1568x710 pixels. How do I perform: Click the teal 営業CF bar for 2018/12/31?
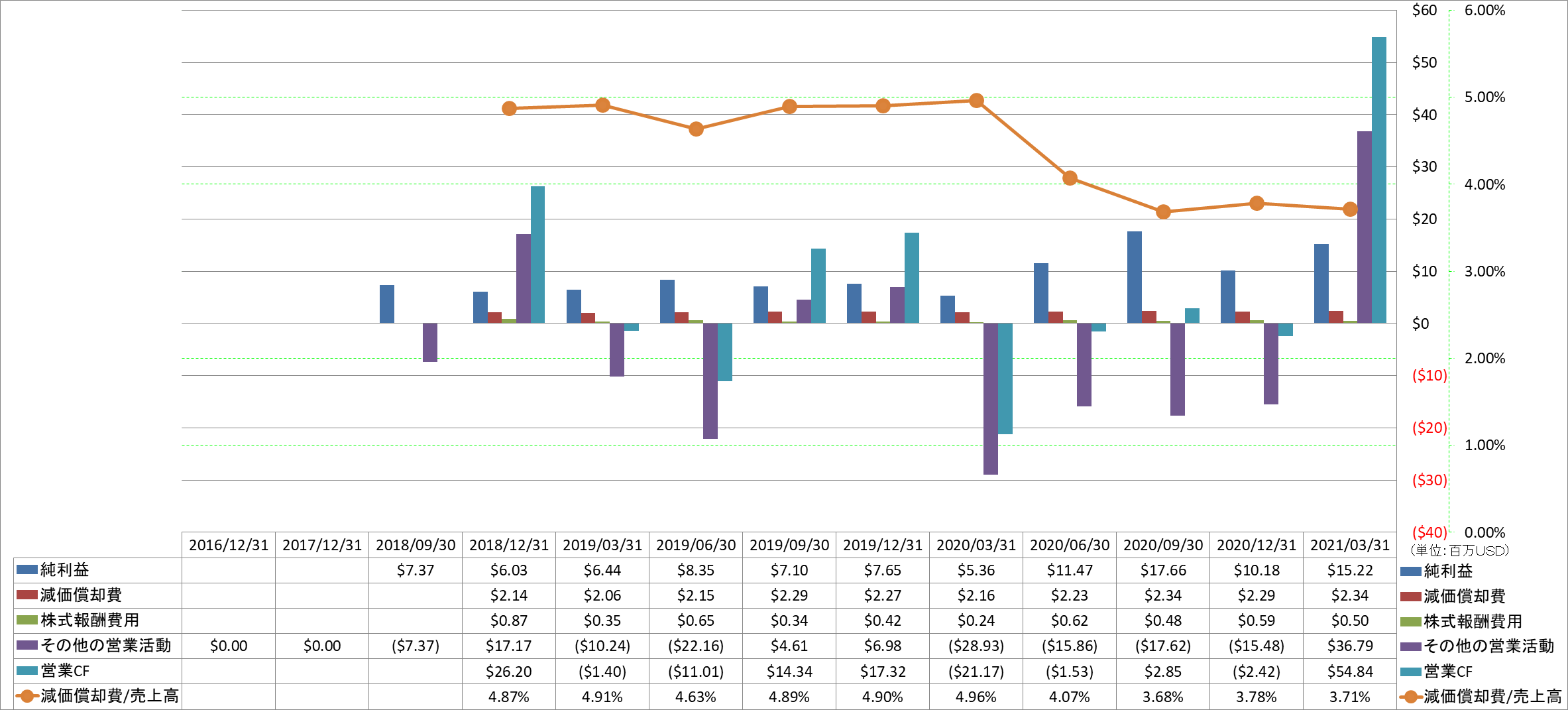pos(537,255)
